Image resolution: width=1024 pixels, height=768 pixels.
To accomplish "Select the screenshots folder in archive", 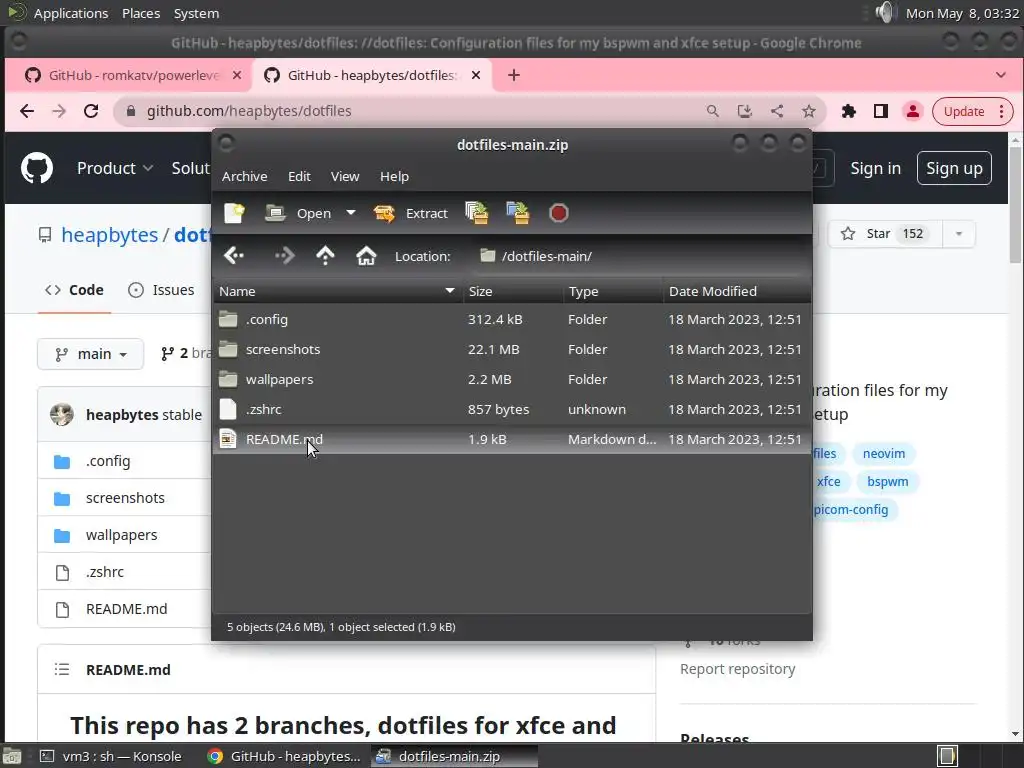I will tap(512, 349).
